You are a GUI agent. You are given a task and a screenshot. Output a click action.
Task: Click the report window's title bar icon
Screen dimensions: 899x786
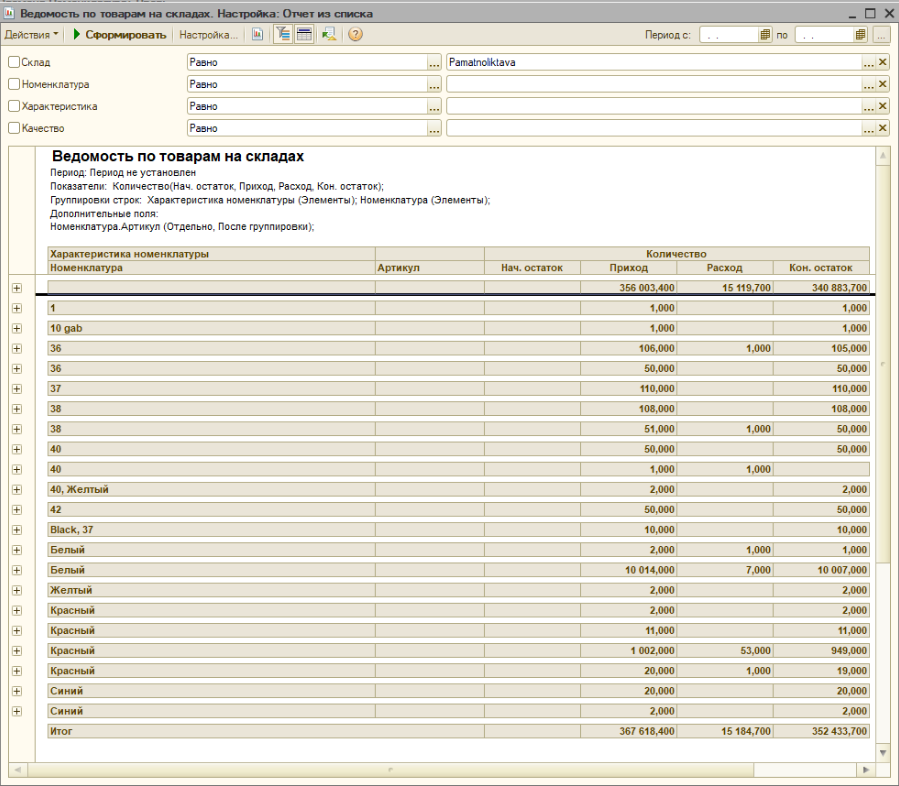[x=9, y=13]
